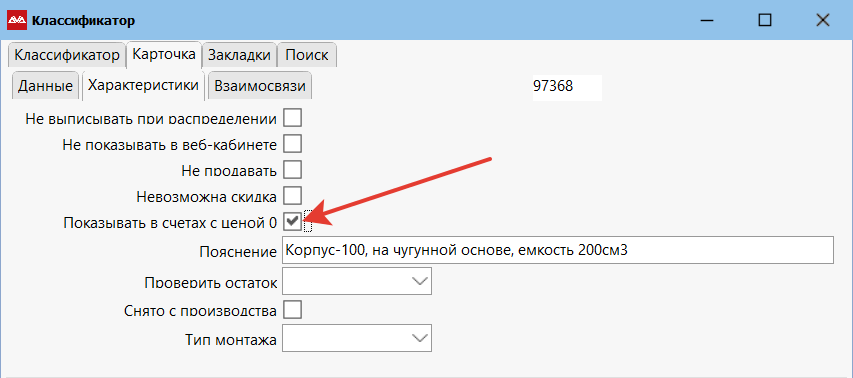
Task: Select the Характеристики sub-tab
Action: pyautogui.click(x=144, y=85)
